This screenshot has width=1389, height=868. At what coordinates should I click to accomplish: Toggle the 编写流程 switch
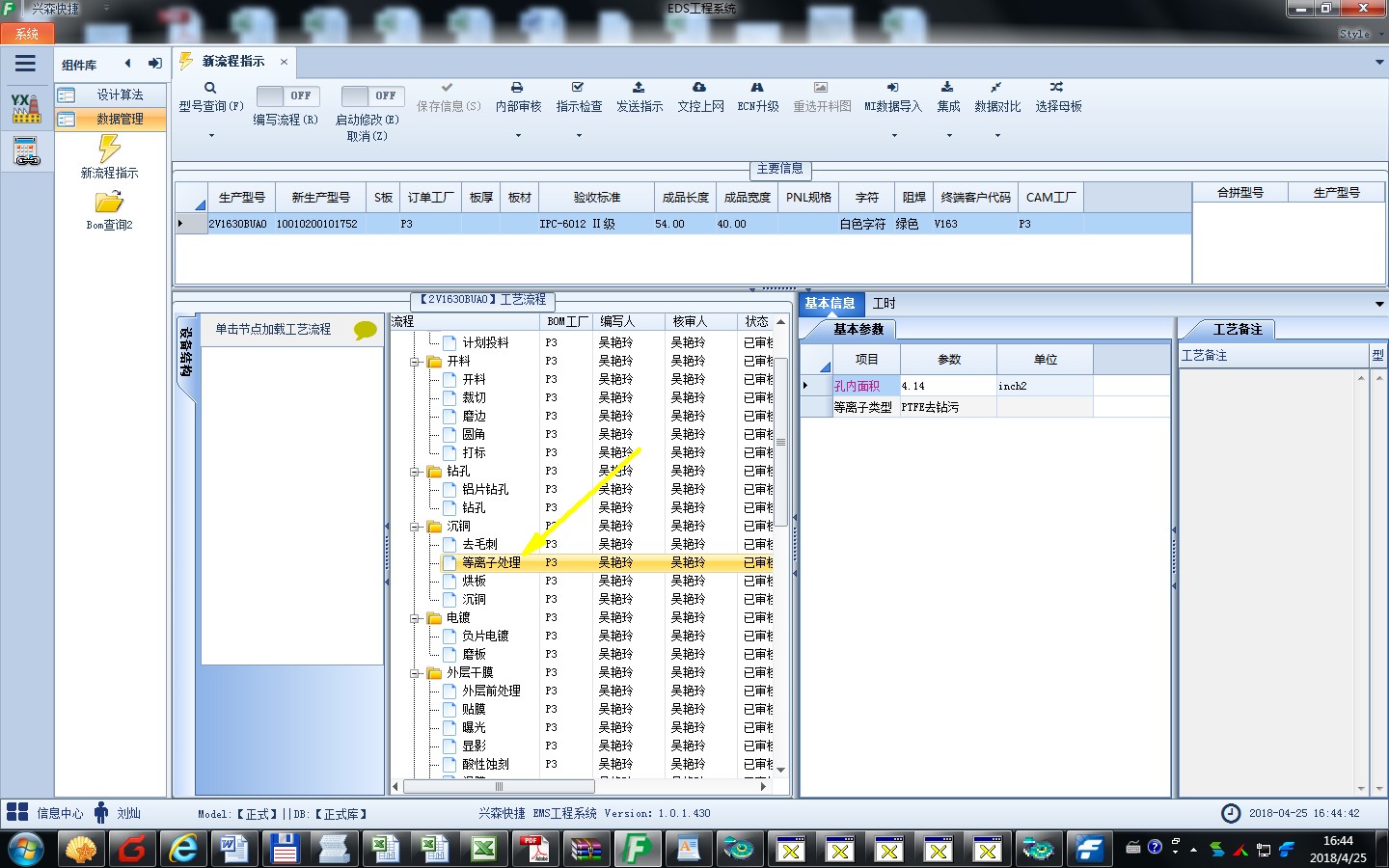point(286,96)
